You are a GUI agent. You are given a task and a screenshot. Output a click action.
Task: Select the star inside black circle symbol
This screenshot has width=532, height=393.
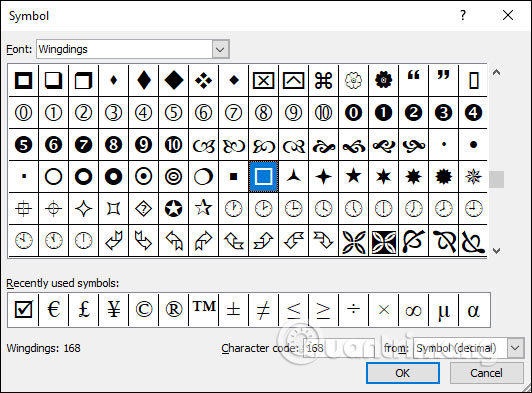pos(173,208)
